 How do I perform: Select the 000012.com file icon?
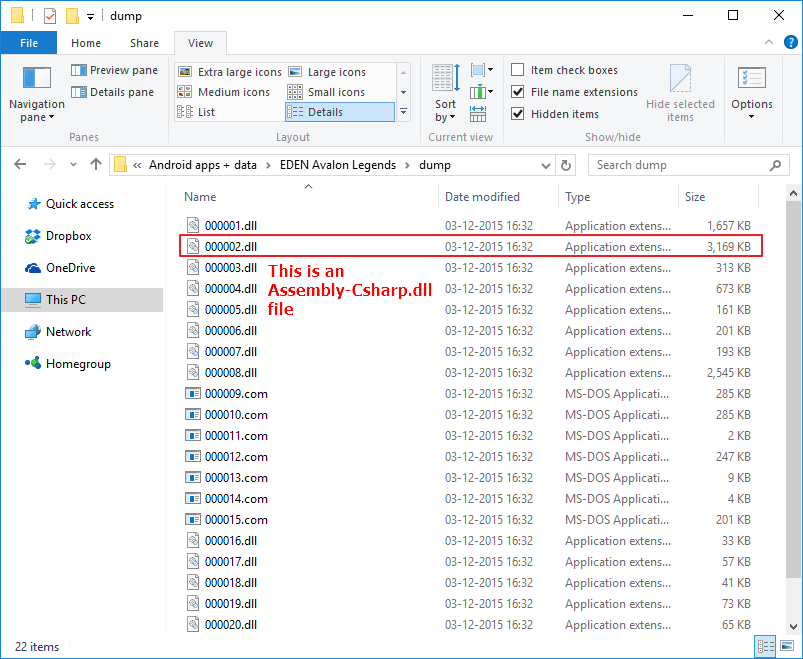point(193,457)
